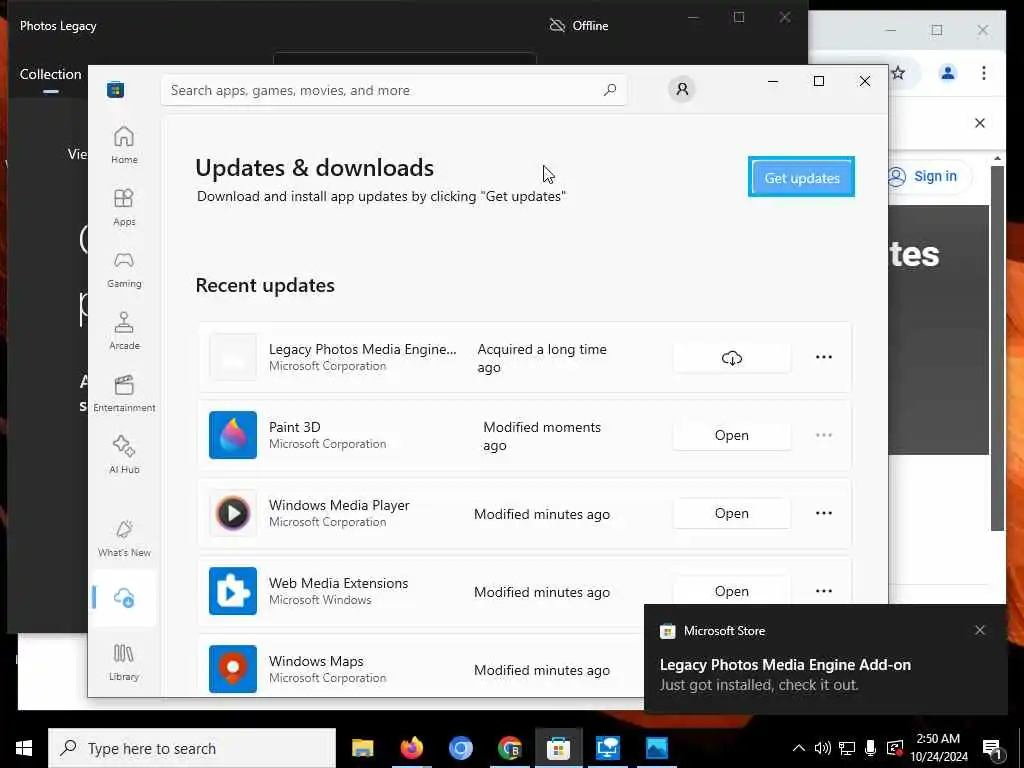Viewport: 1024px width, 768px height.
Task: Bookmark page with star icon in Chrome
Action: point(899,72)
